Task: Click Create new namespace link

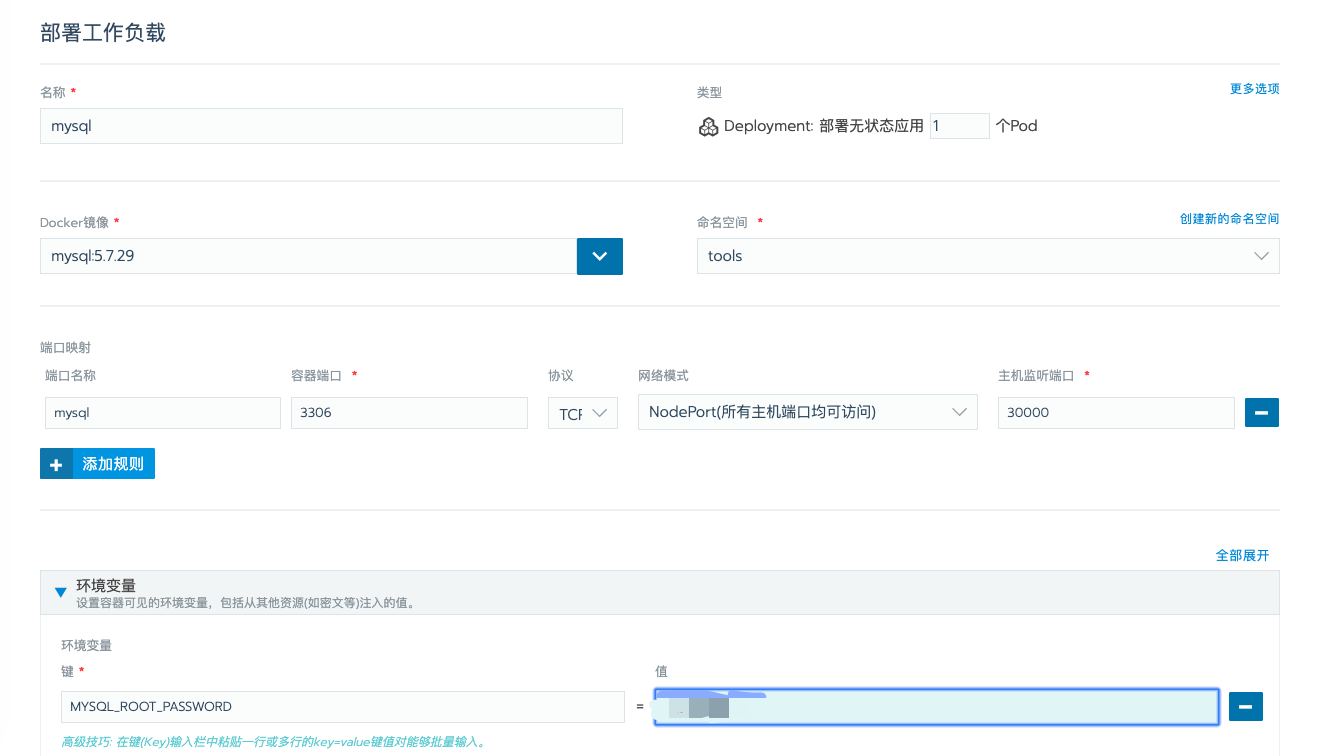Action: tap(1229, 219)
